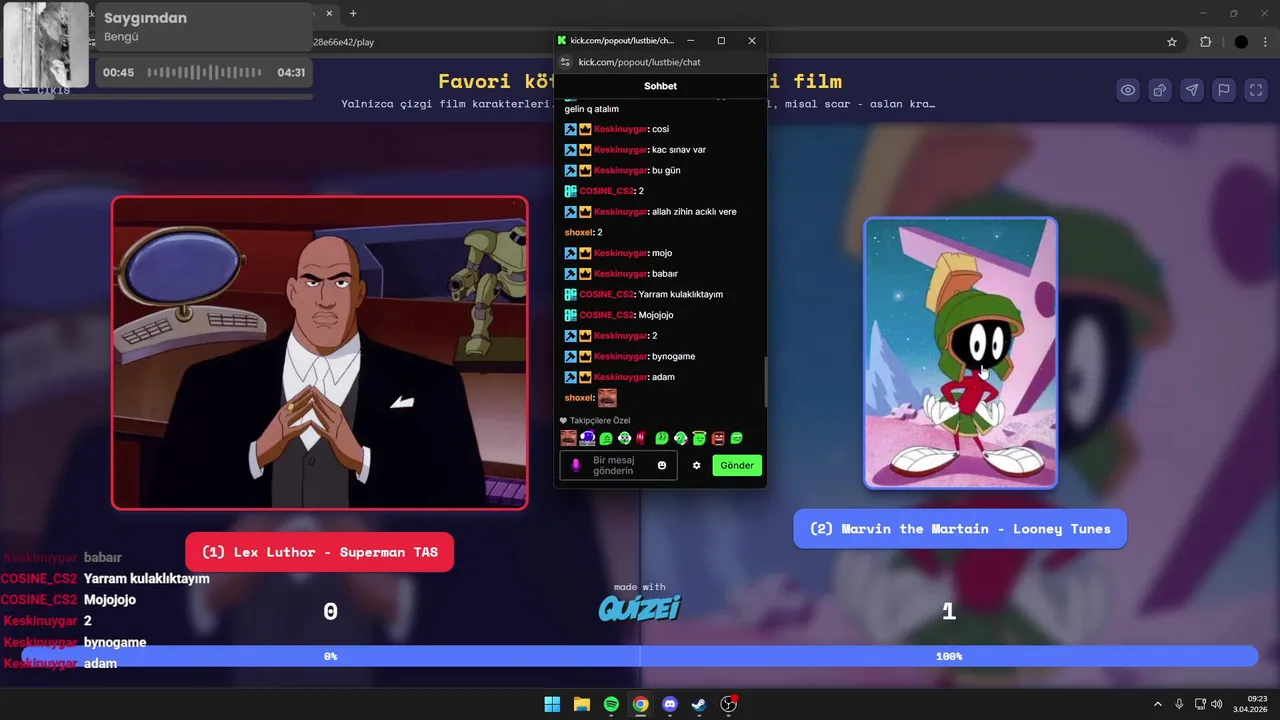The height and width of the screenshot is (720, 1280).
Task: Click the taskbar volume speaker icon
Action: coord(1217,704)
